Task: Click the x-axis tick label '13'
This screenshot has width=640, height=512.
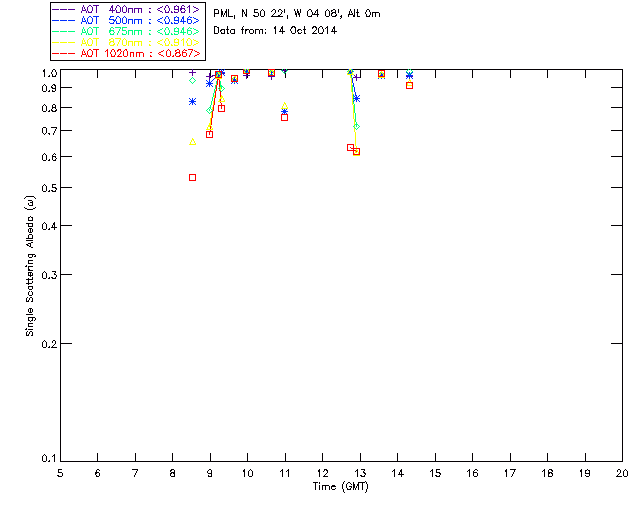Action: [360, 473]
